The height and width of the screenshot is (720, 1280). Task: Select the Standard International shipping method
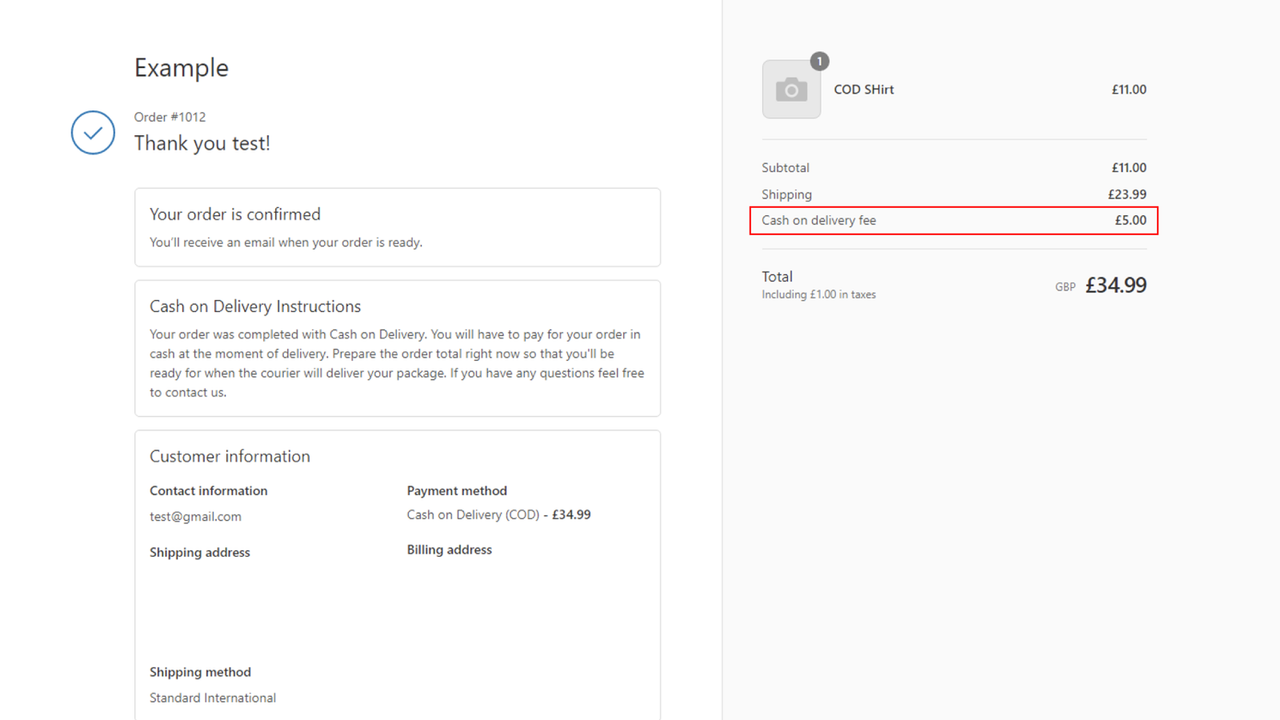point(212,697)
